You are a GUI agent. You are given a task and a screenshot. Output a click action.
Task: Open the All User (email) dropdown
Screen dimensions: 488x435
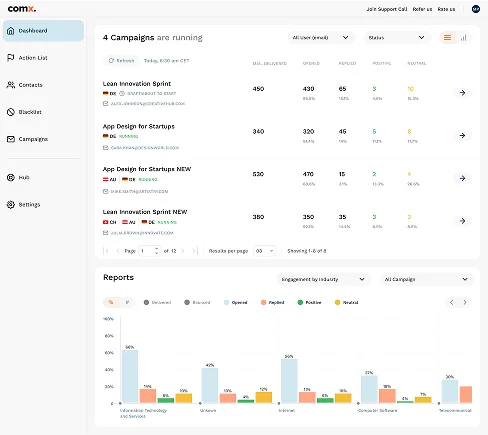click(x=321, y=38)
